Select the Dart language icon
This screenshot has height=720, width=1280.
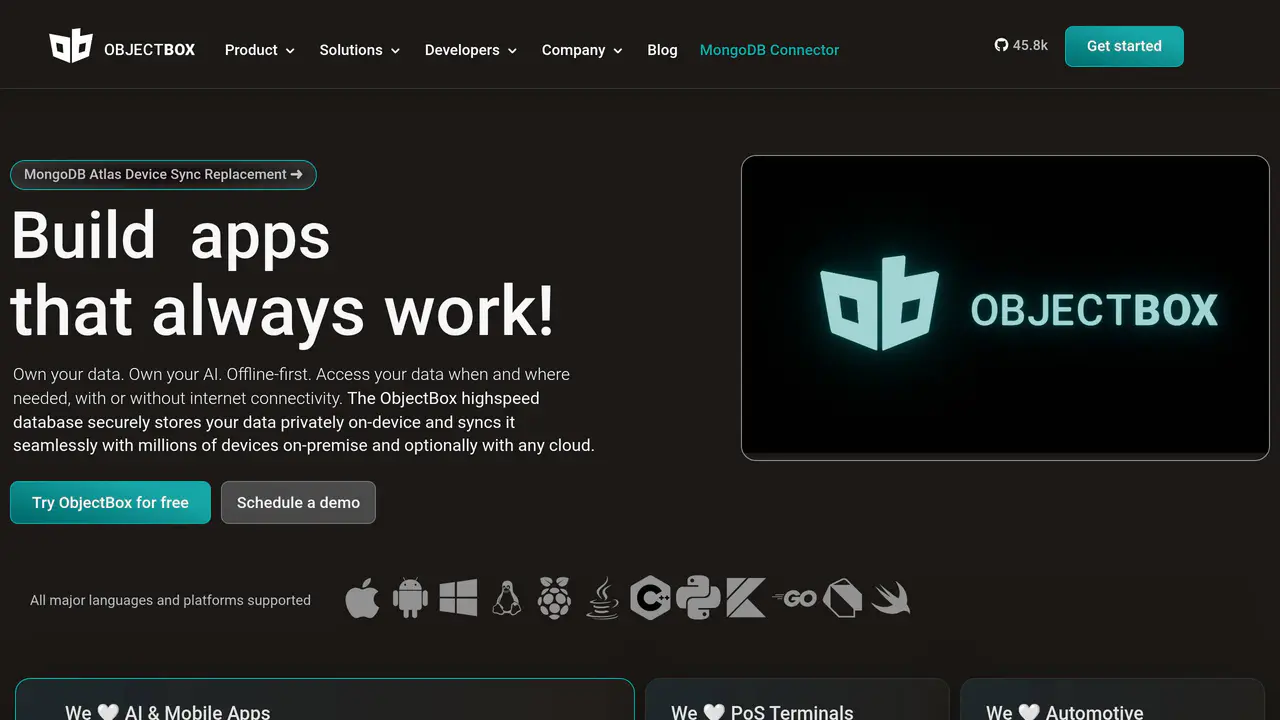(x=842, y=598)
